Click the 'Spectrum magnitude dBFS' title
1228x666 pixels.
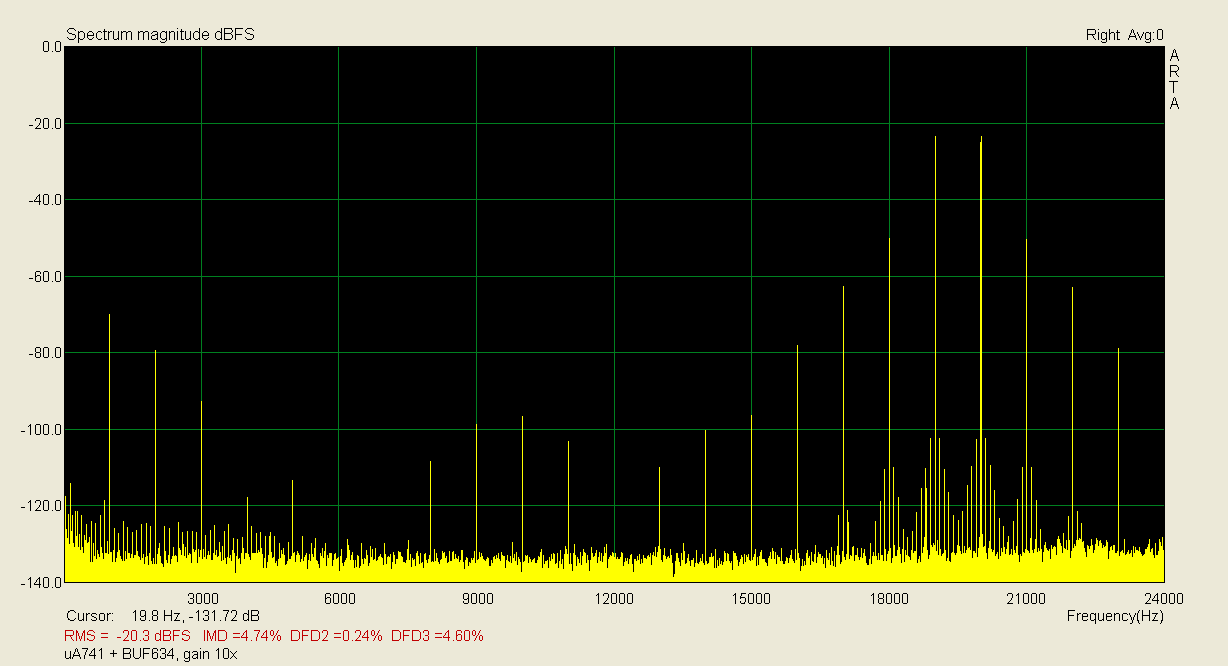(160, 35)
